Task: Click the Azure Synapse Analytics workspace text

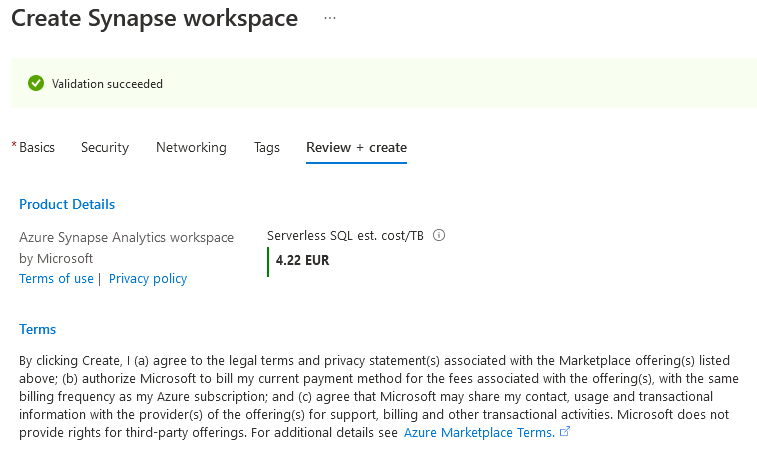Action: 126,237
